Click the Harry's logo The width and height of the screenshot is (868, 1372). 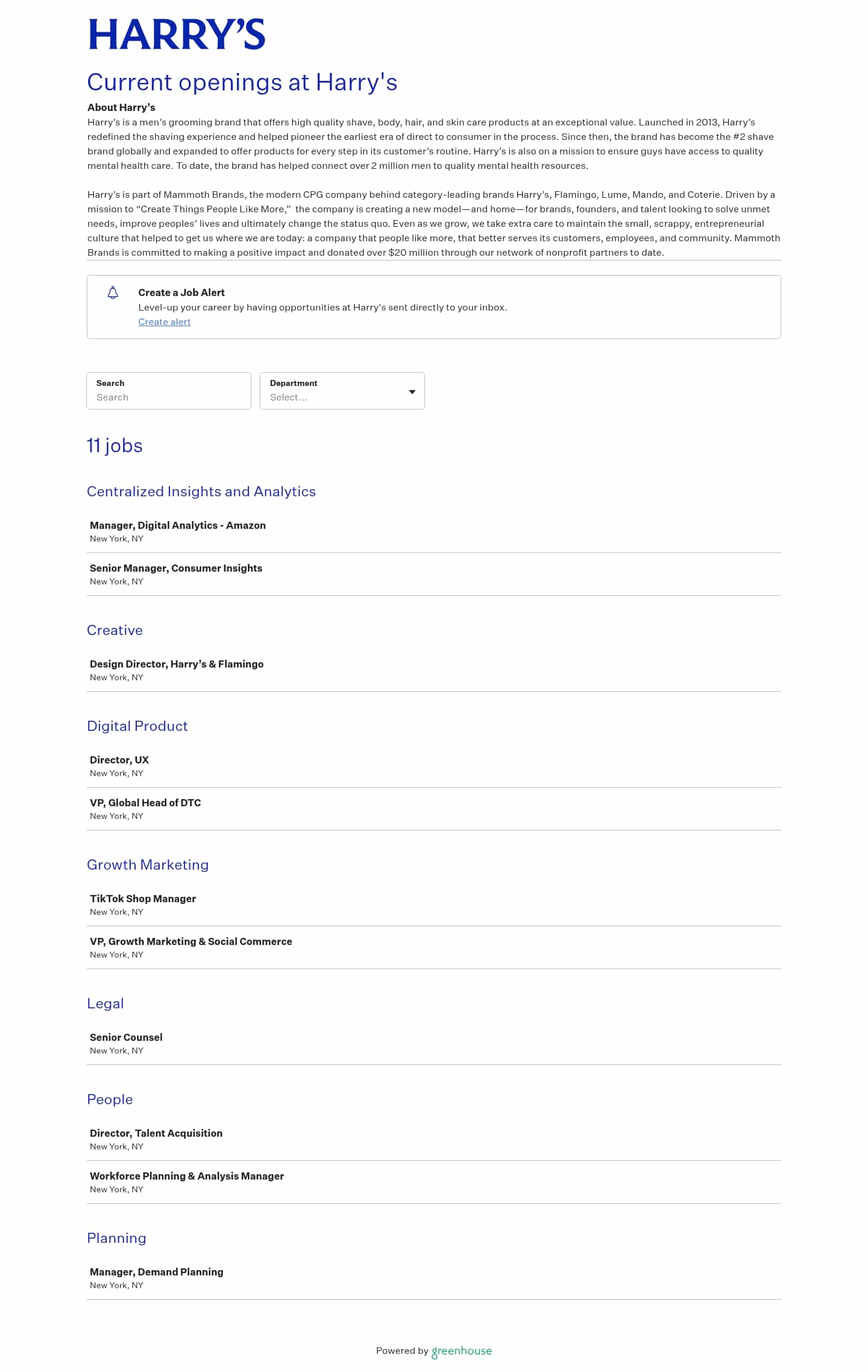click(177, 34)
